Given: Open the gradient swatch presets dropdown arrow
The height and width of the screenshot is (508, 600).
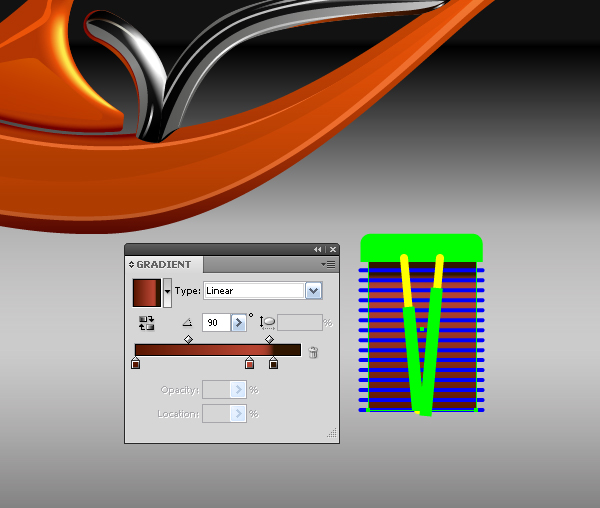Looking at the screenshot, I should 167,293.
